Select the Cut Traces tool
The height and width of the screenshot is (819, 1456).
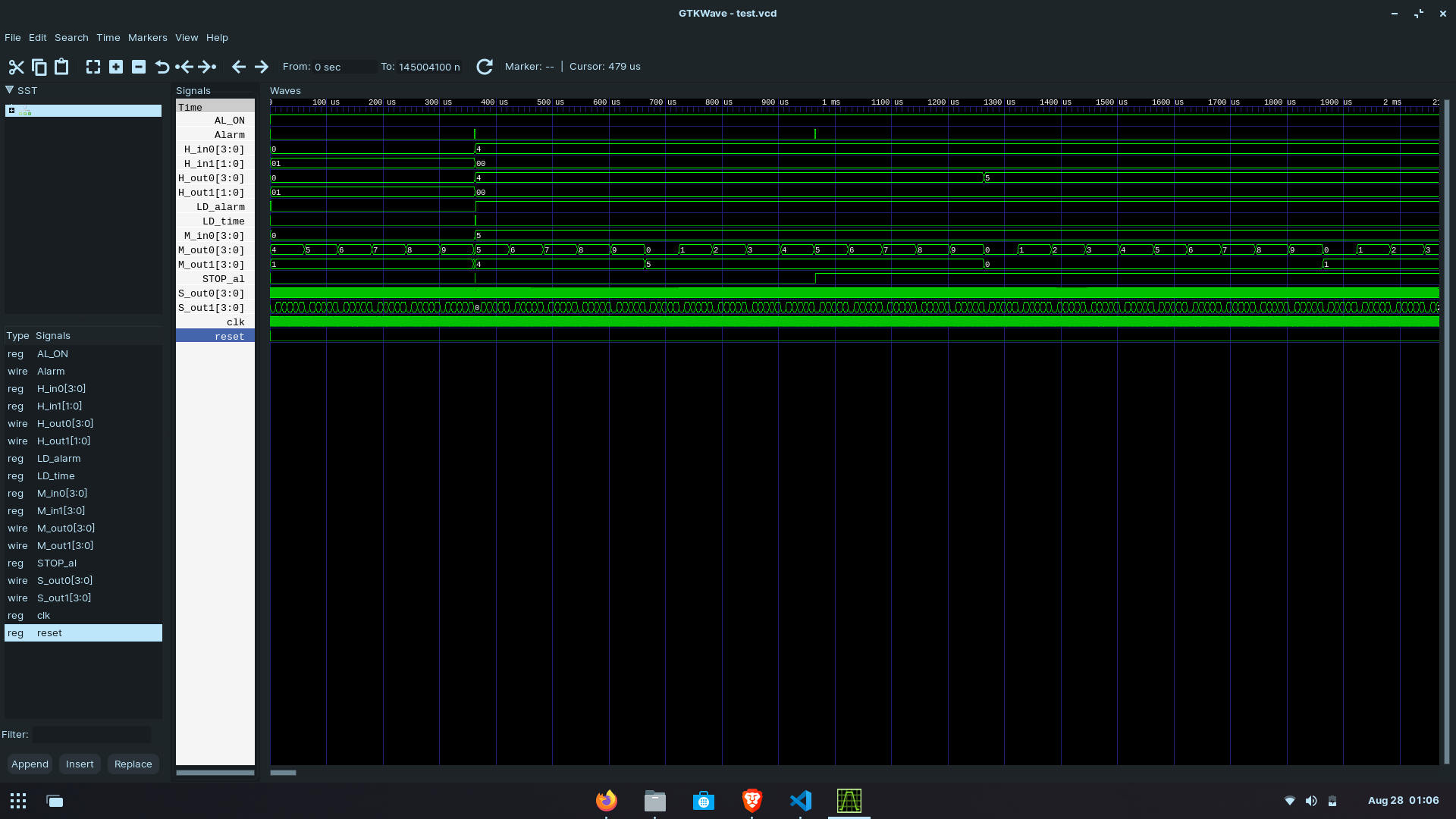tap(16, 67)
